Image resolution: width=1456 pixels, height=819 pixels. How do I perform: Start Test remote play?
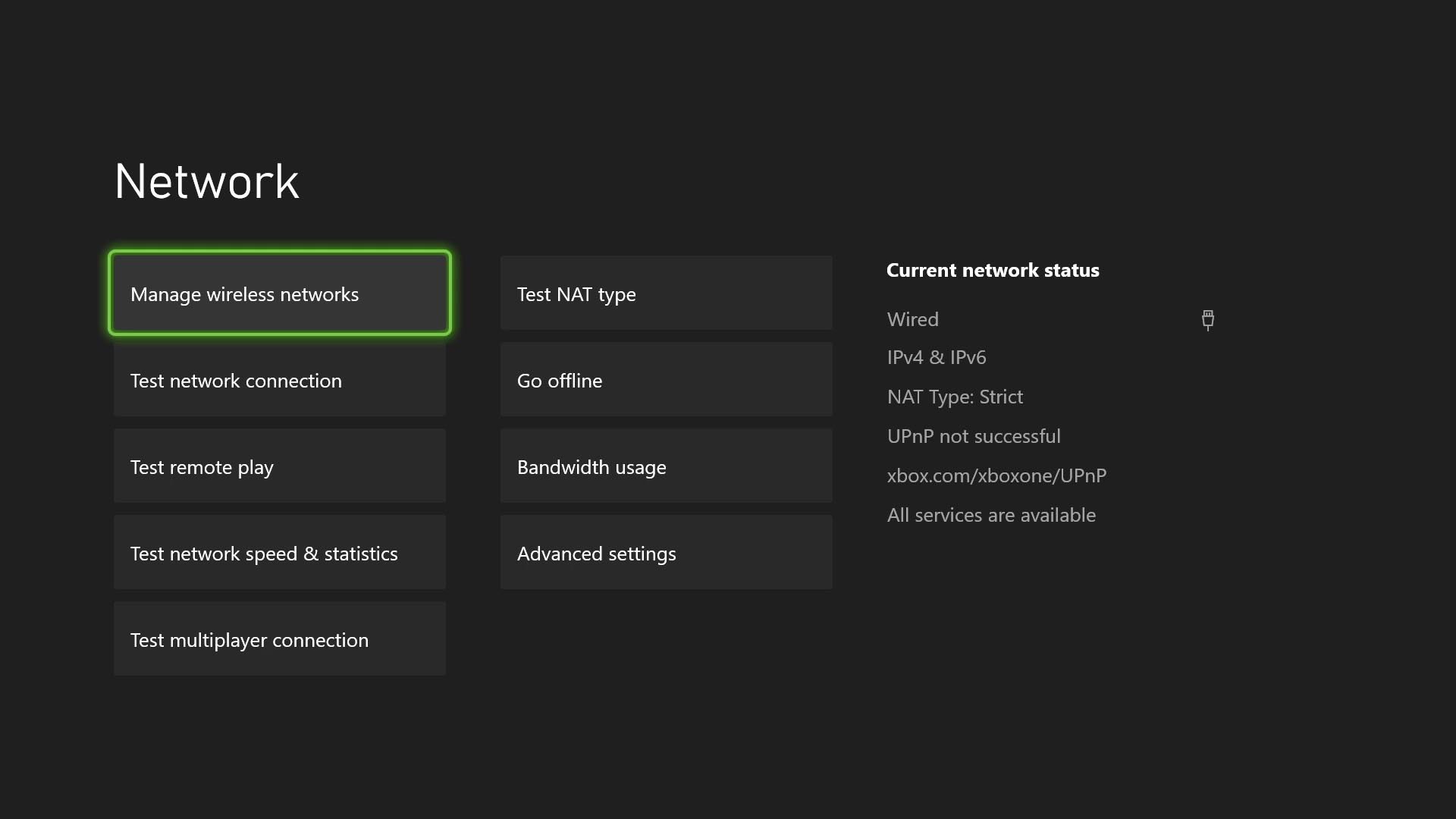(279, 466)
